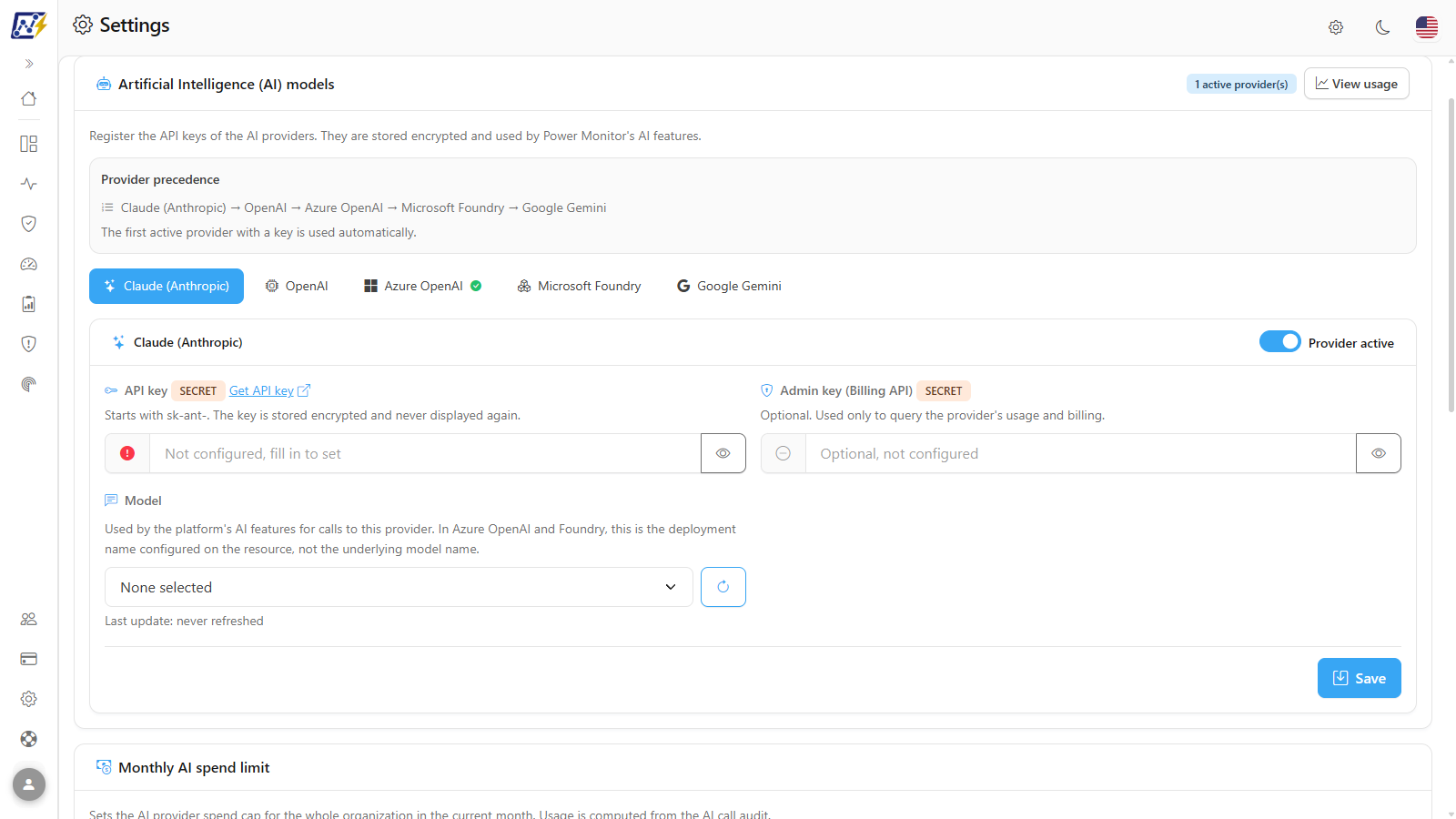Open the Model None selected dropdown
This screenshot has height=819, width=1456.
coord(399,587)
